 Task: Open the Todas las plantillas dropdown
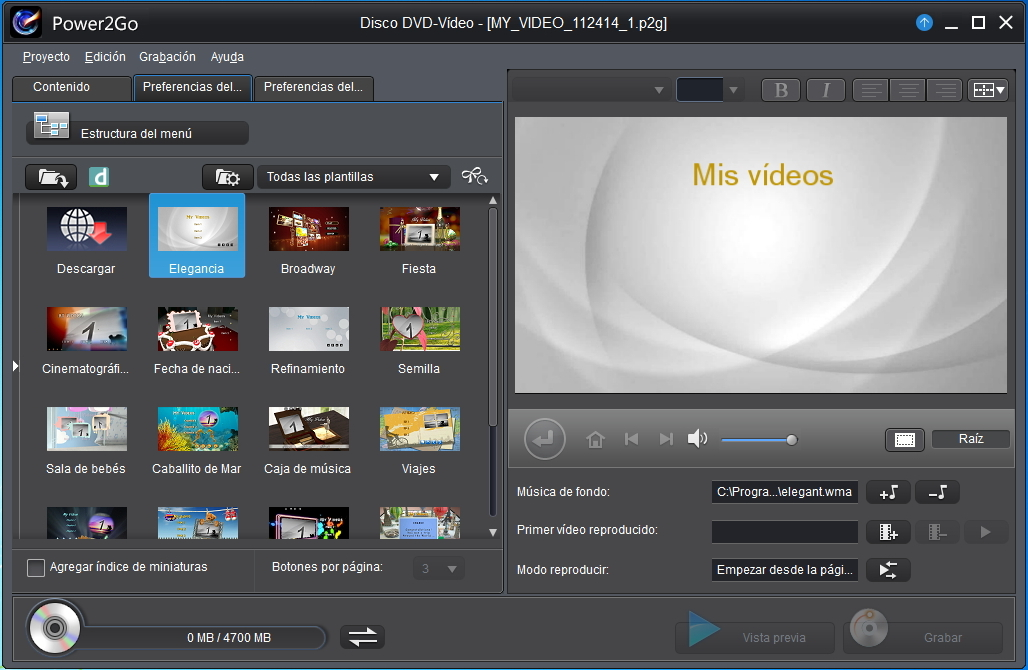[x=353, y=177]
